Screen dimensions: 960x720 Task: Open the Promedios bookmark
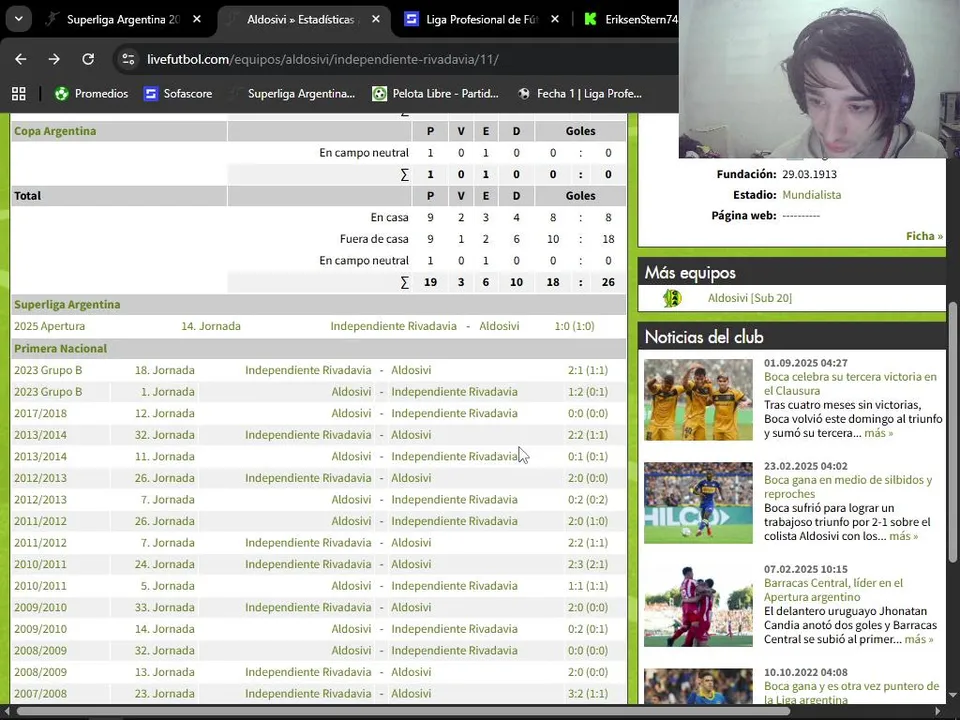(x=91, y=94)
